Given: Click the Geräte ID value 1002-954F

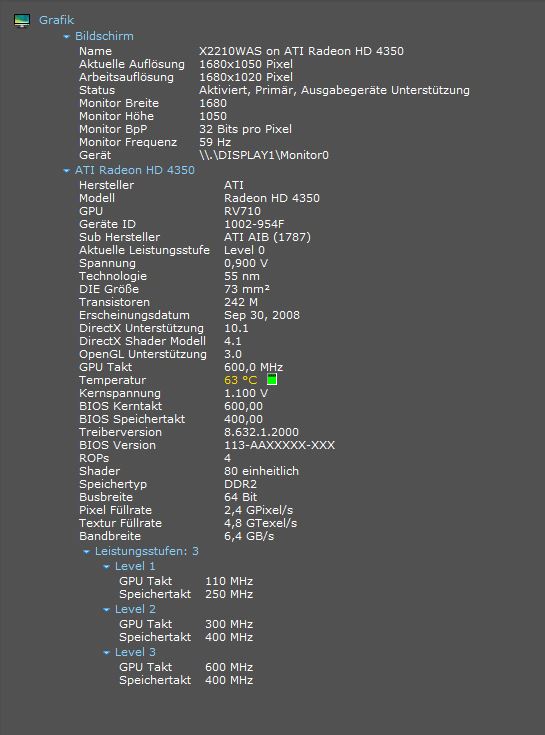Looking at the screenshot, I should tap(254, 225).
